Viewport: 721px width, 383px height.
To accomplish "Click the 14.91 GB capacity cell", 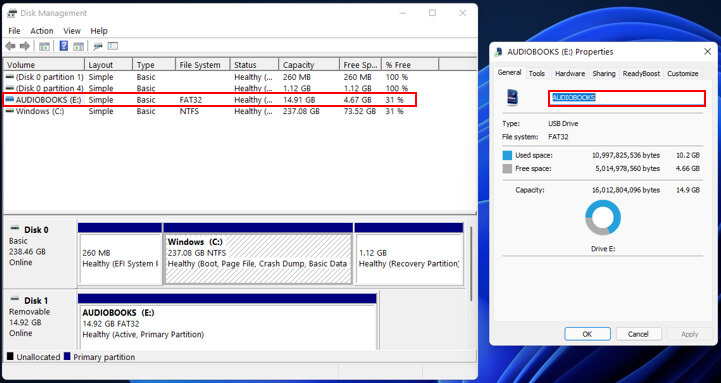I will click(x=299, y=99).
